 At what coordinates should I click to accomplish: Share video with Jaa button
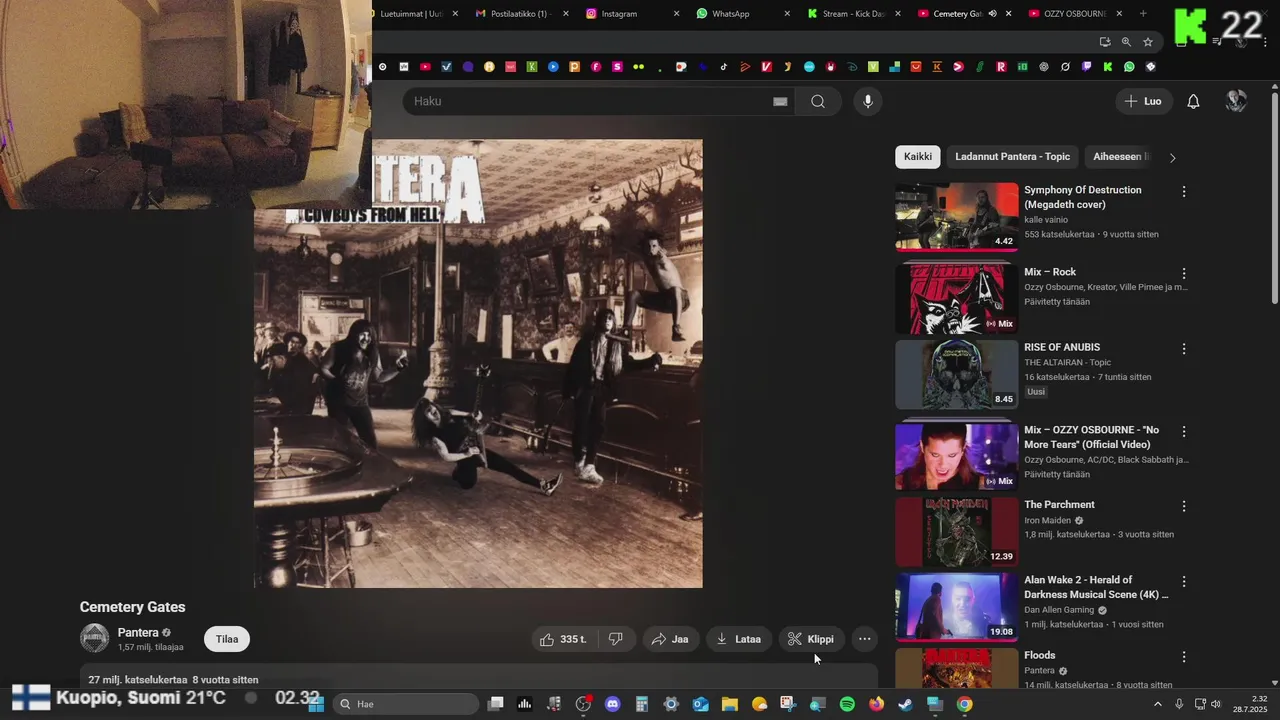pyautogui.click(x=670, y=639)
